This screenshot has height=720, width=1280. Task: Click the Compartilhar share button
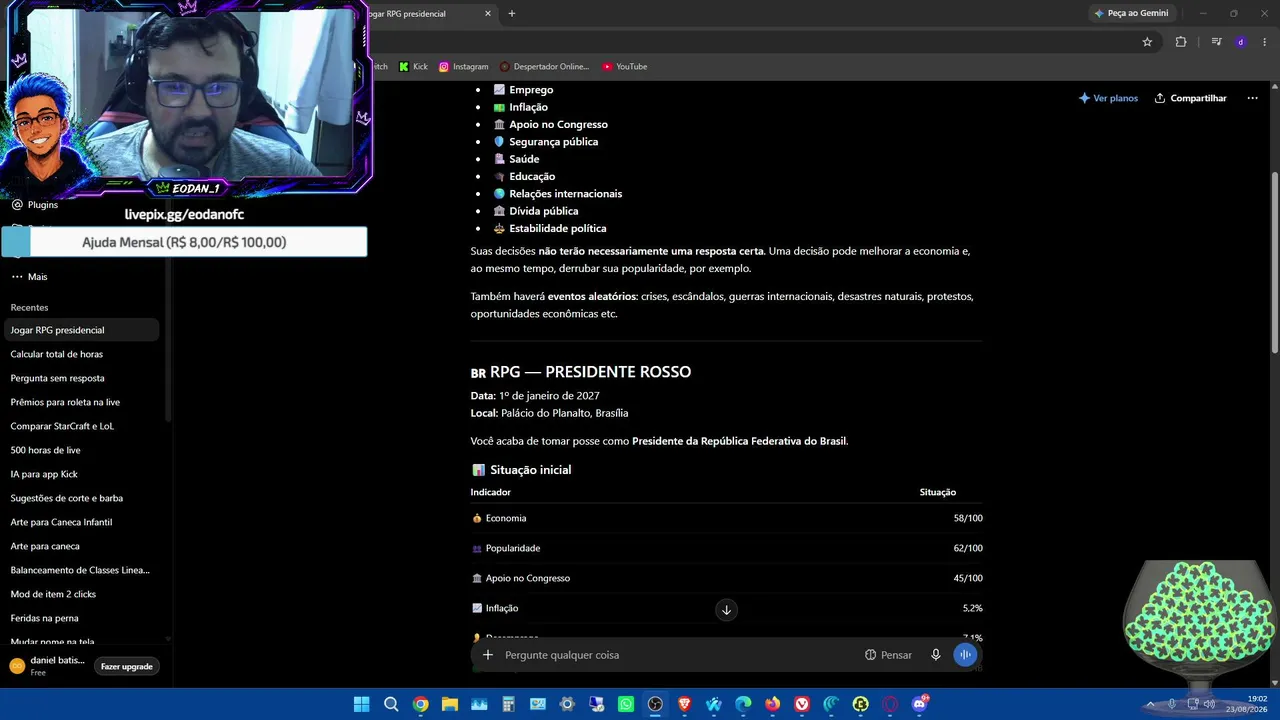click(1190, 98)
